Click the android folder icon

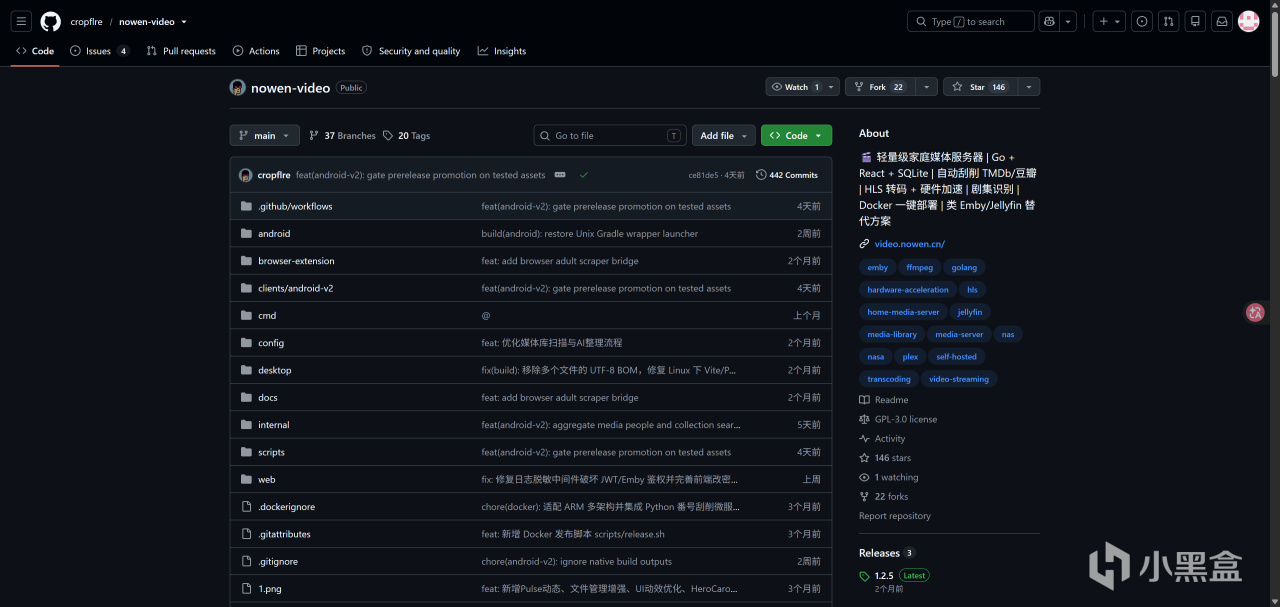coord(247,233)
